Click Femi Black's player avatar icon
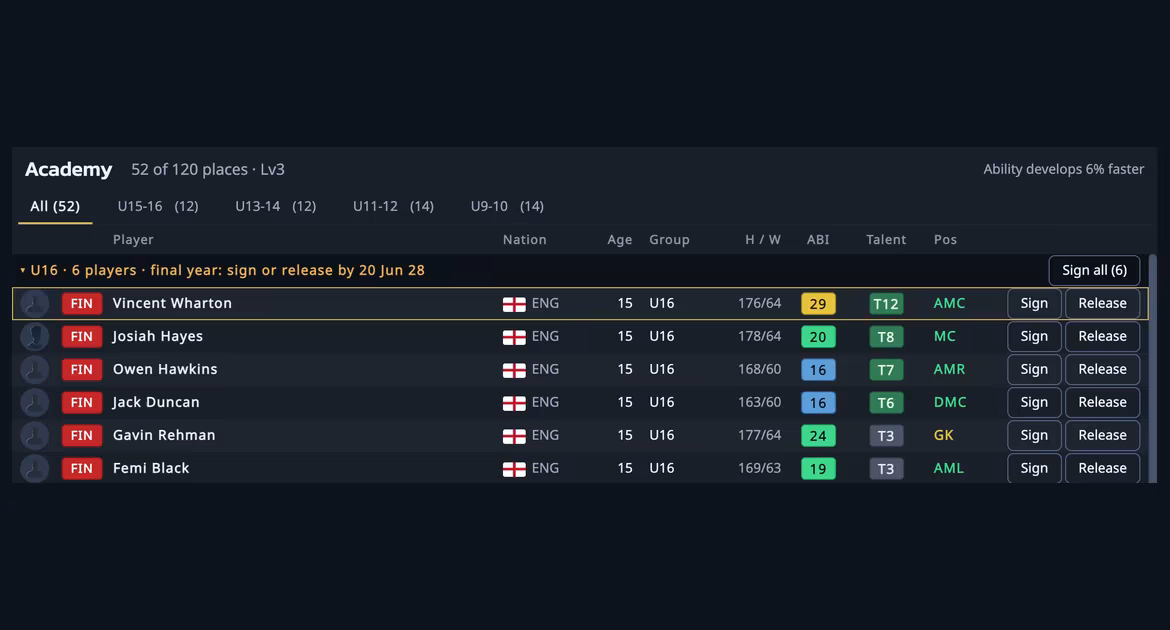1170x630 pixels. tap(34, 468)
